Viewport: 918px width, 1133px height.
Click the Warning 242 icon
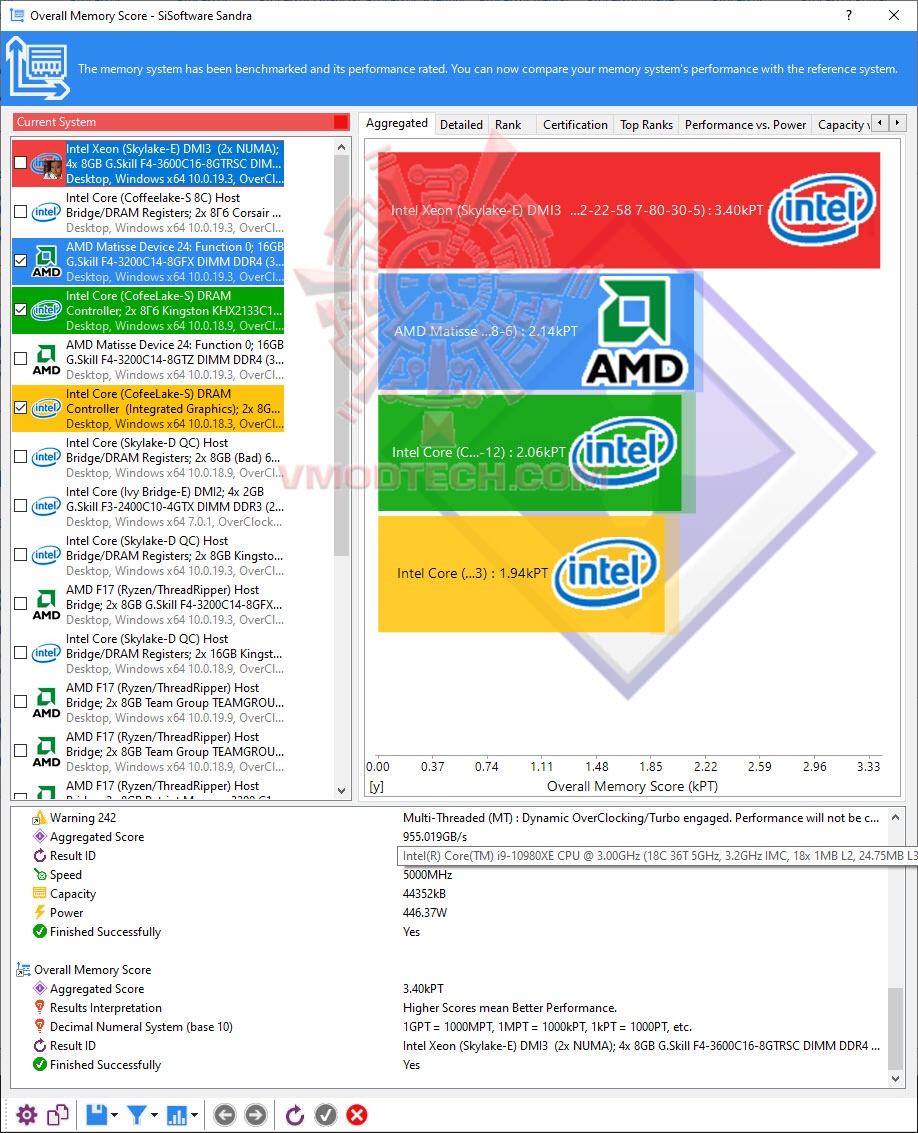point(39,818)
